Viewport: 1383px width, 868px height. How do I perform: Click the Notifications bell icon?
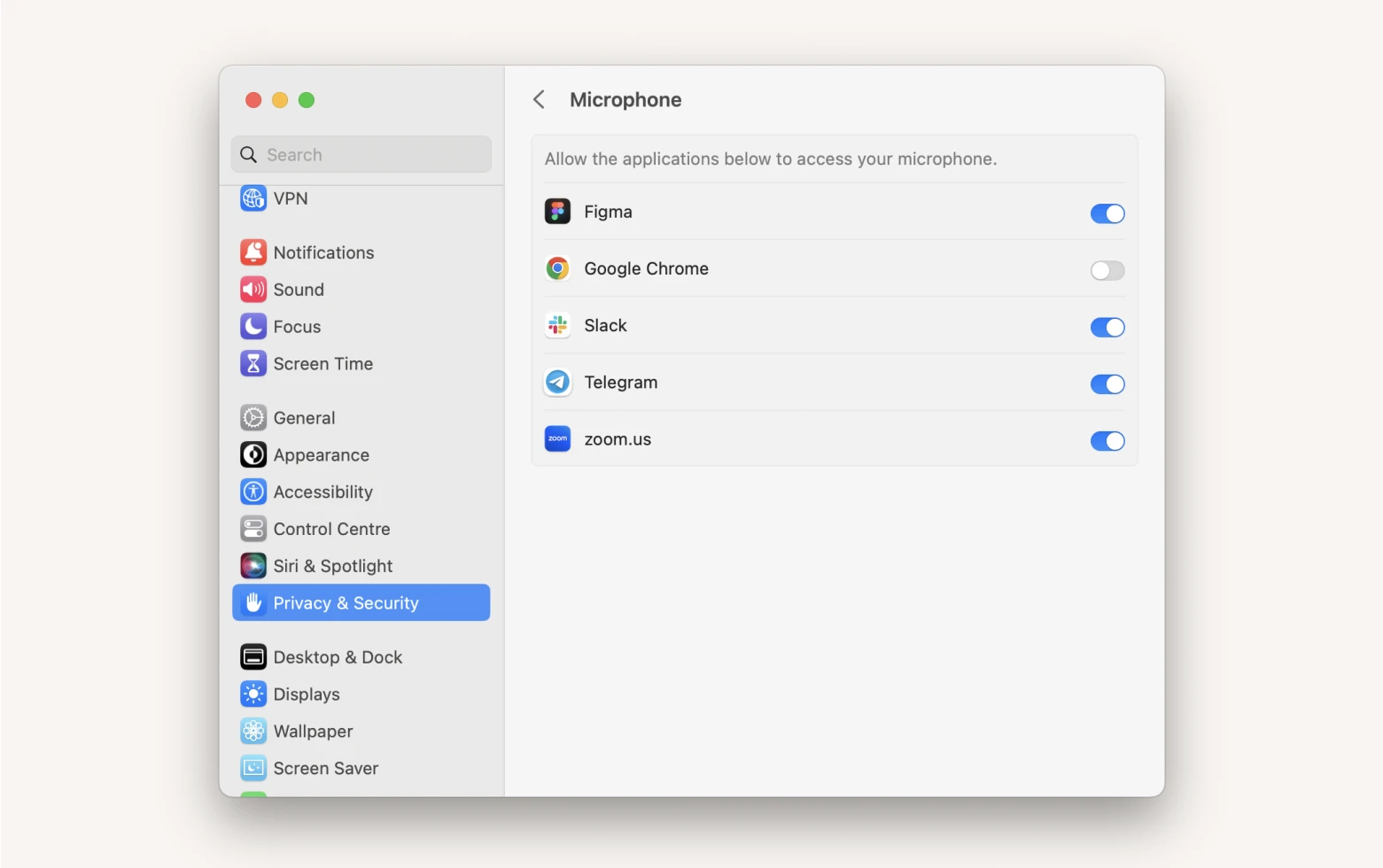coord(253,252)
